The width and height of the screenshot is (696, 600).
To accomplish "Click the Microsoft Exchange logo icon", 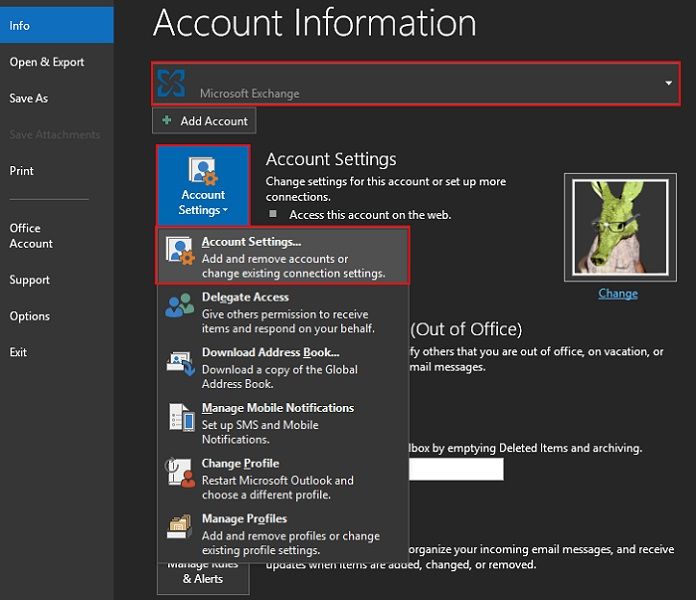I will point(171,83).
